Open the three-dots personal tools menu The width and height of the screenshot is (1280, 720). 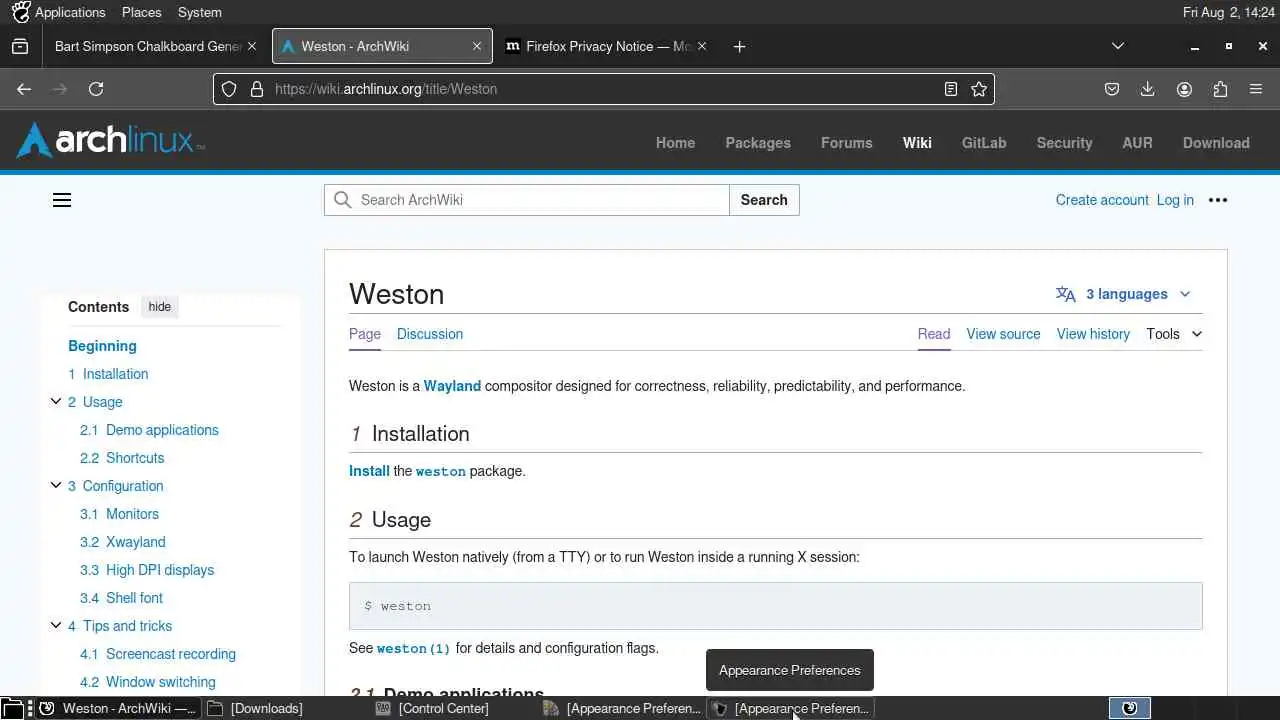[1217, 200]
